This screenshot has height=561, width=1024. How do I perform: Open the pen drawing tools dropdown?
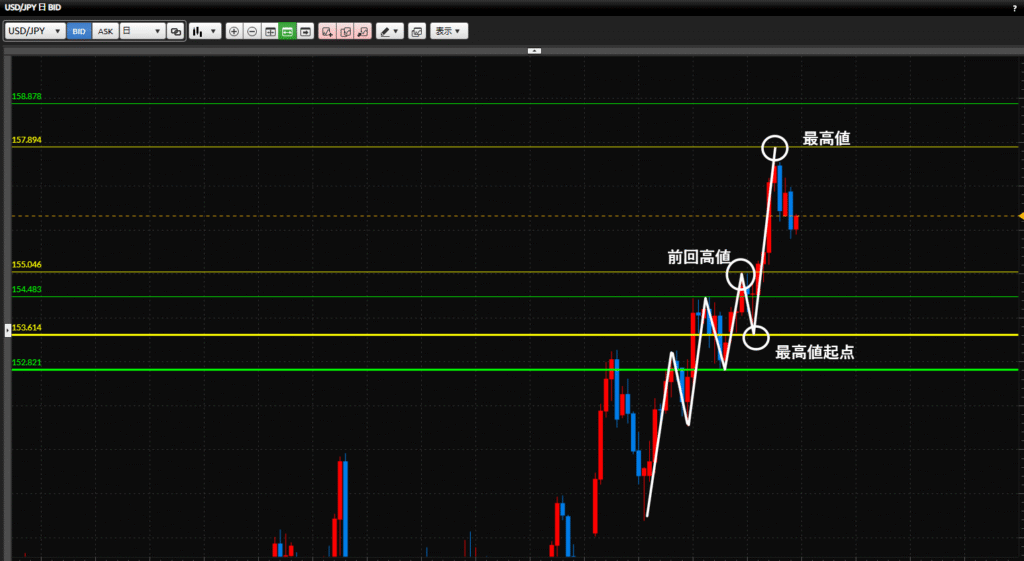coord(390,31)
